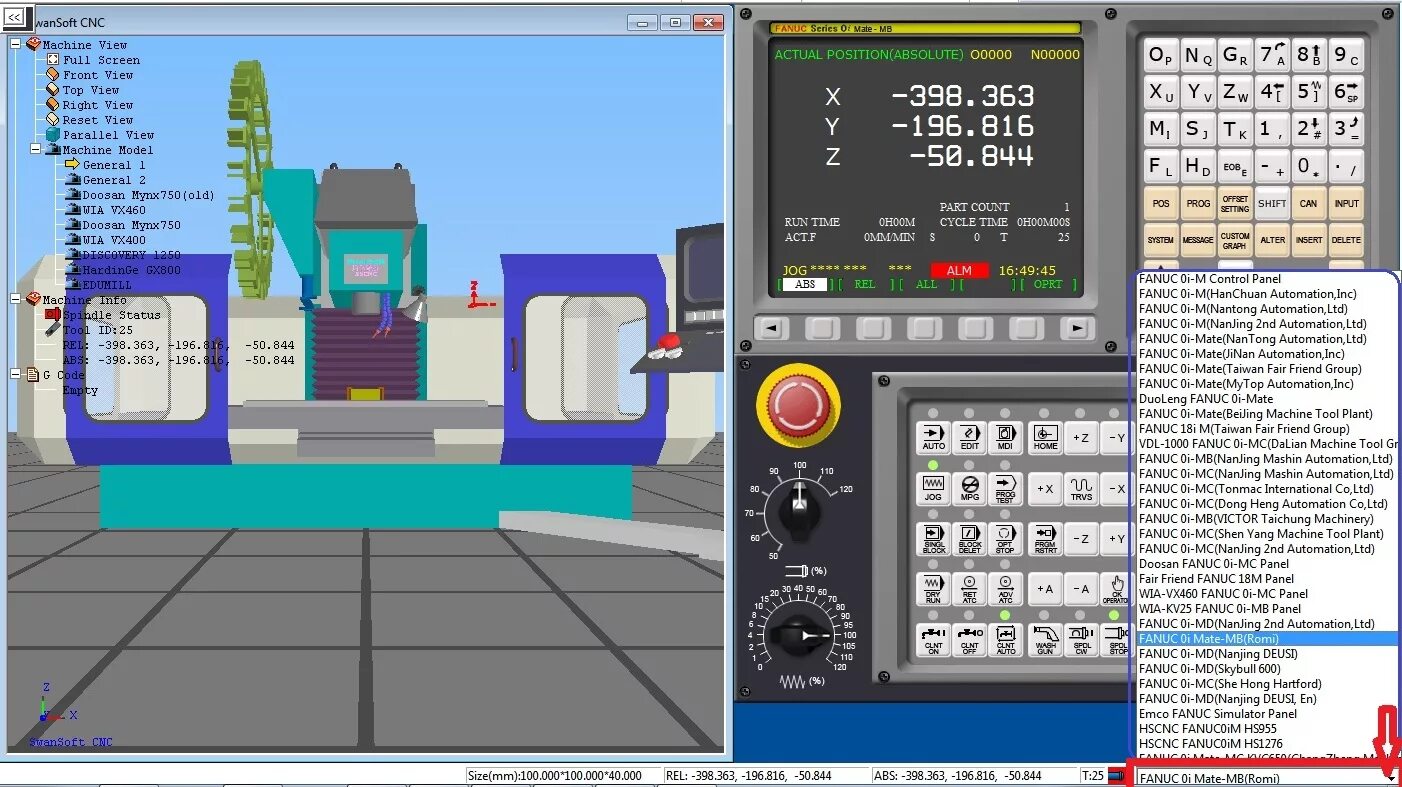Click the HOME reference return key
The width and height of the screenshot is (1402, 787).
pyautogui.click(x=1045, y=438)
